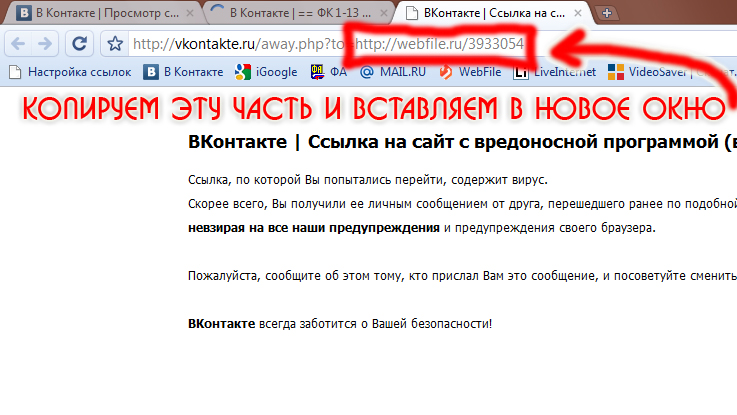The width and height of the screenshot is (737, 415).
Task: Select the 'ВКонтакте | Ссылка на с...' tab
Action: (x=494, y=13)
